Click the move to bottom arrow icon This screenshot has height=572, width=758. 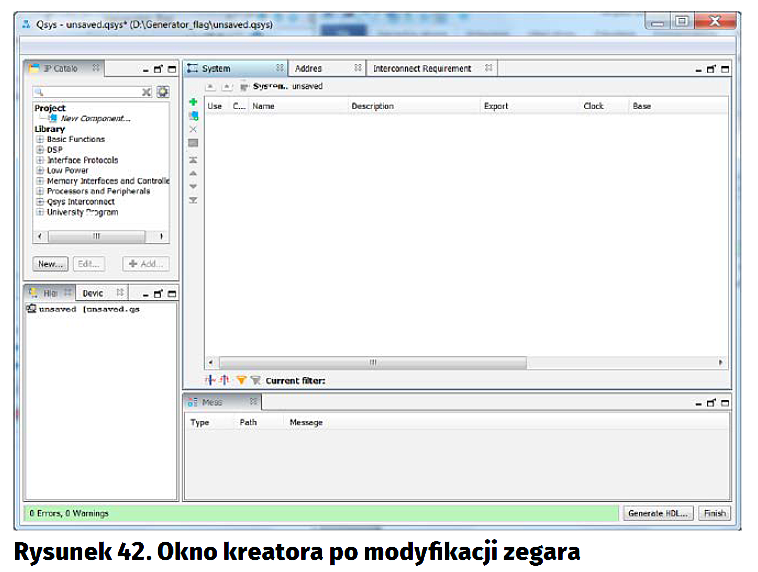pyautogui.click(x=193, y=201)
